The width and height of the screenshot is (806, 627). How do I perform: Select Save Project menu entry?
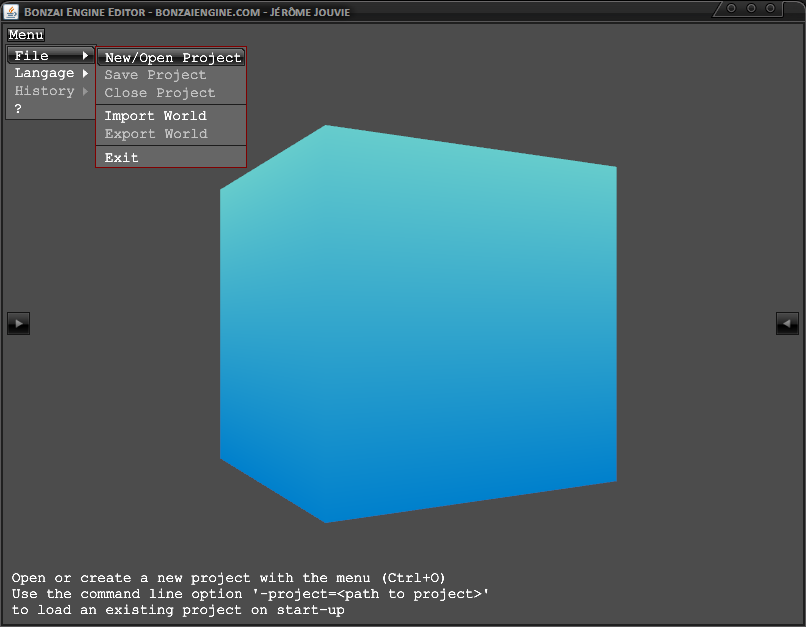[x=155, y=75]
